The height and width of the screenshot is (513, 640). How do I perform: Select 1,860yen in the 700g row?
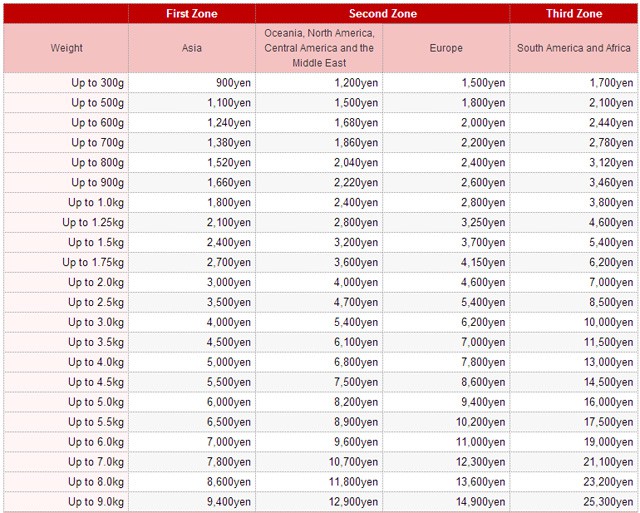pyautogui.click(x=356, y=143)
